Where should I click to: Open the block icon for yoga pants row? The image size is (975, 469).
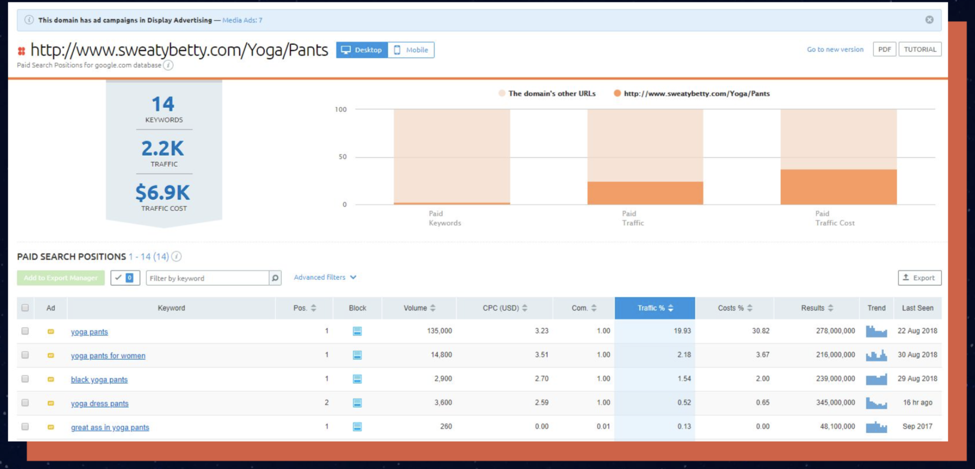point(357,332)
